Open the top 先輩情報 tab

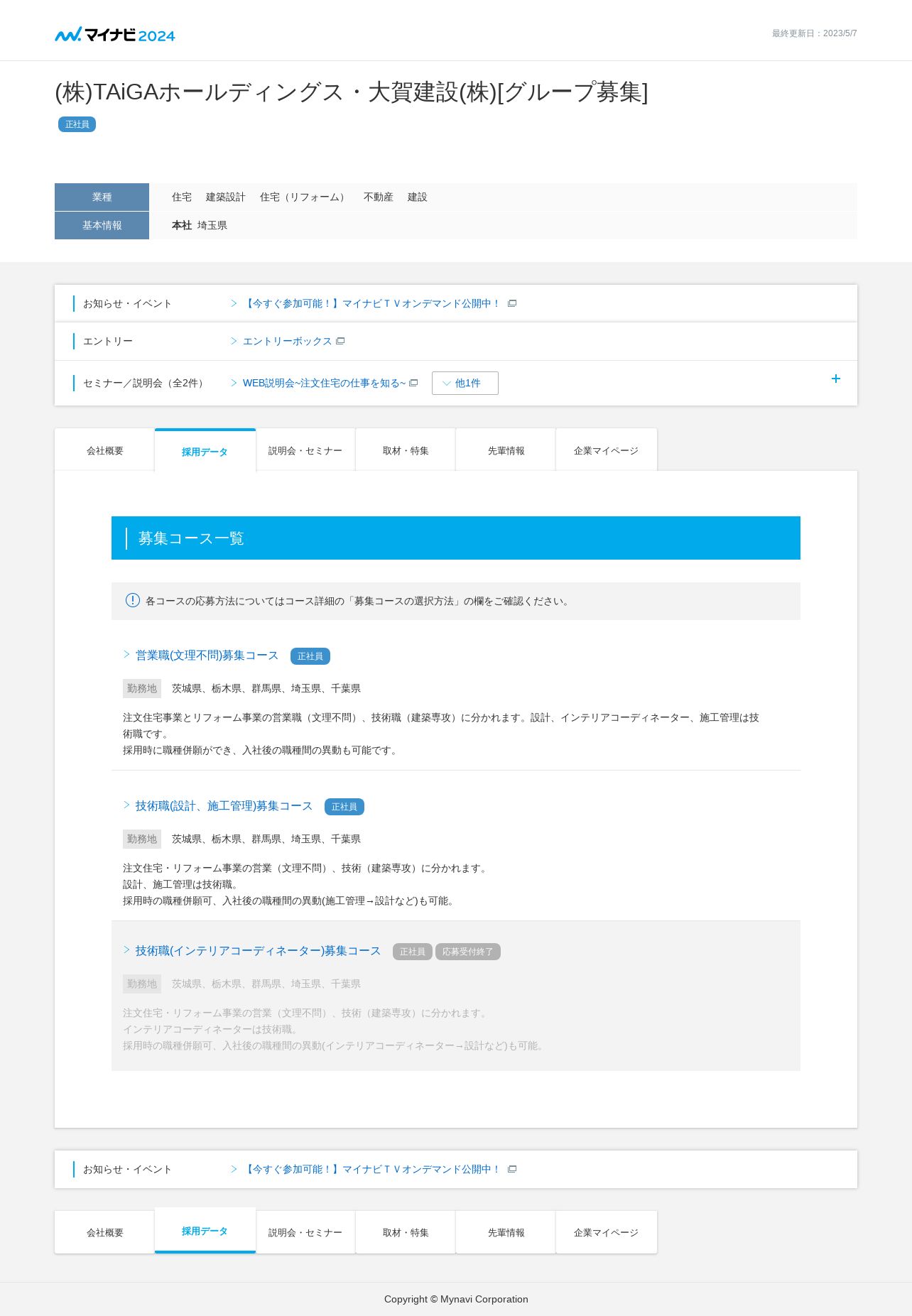[x=506, y=450]
